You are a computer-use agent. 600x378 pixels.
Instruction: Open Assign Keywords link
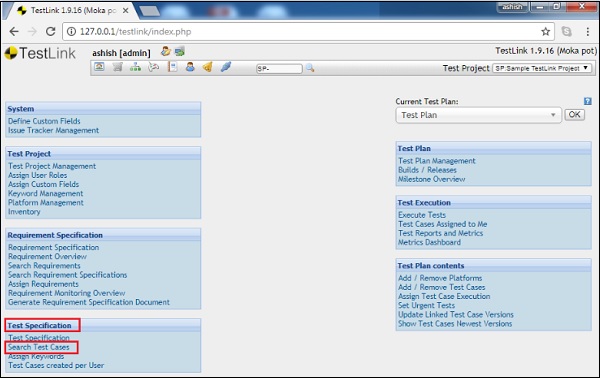[x=36, y=357]
